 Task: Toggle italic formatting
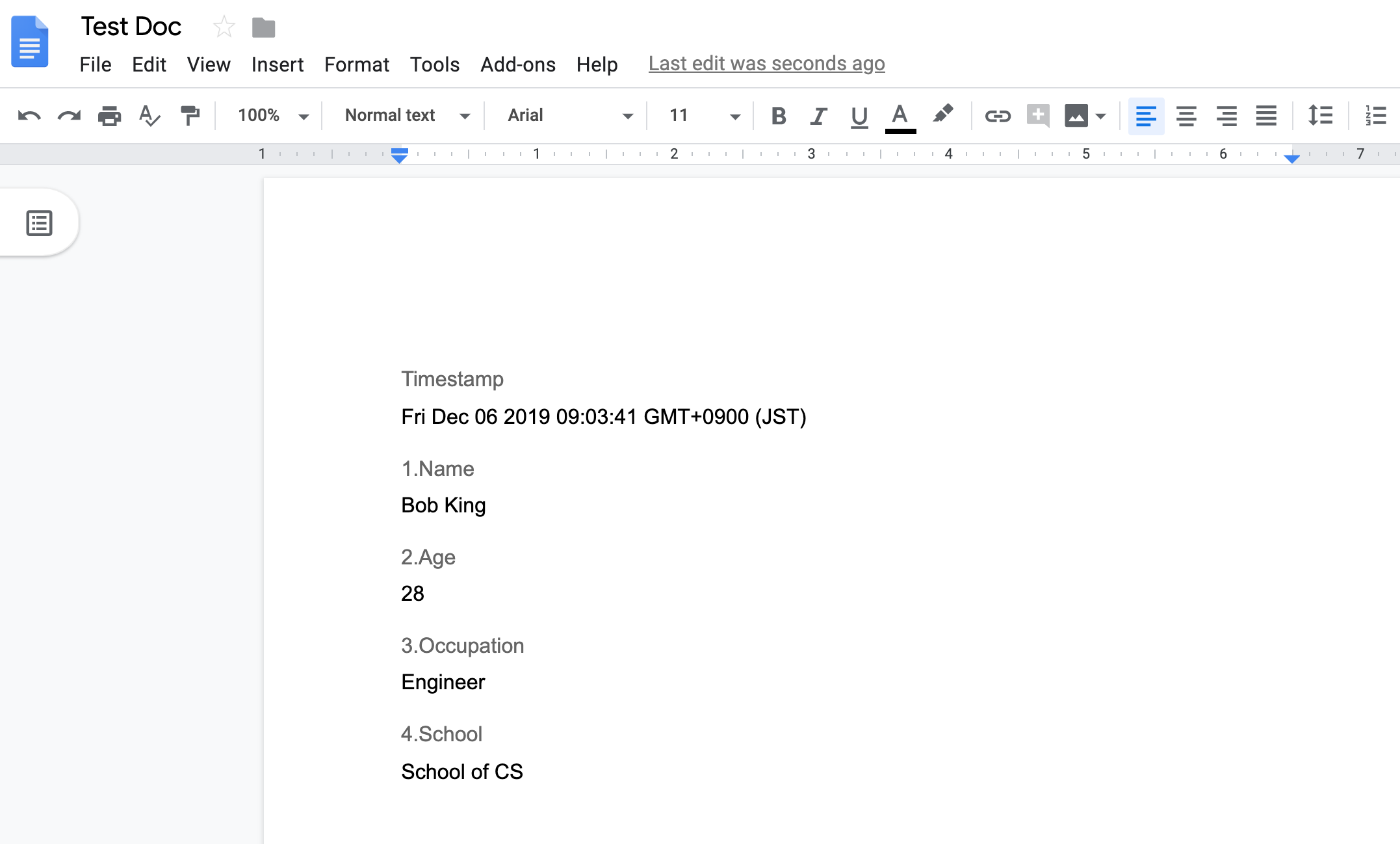(x=818, y=116)
